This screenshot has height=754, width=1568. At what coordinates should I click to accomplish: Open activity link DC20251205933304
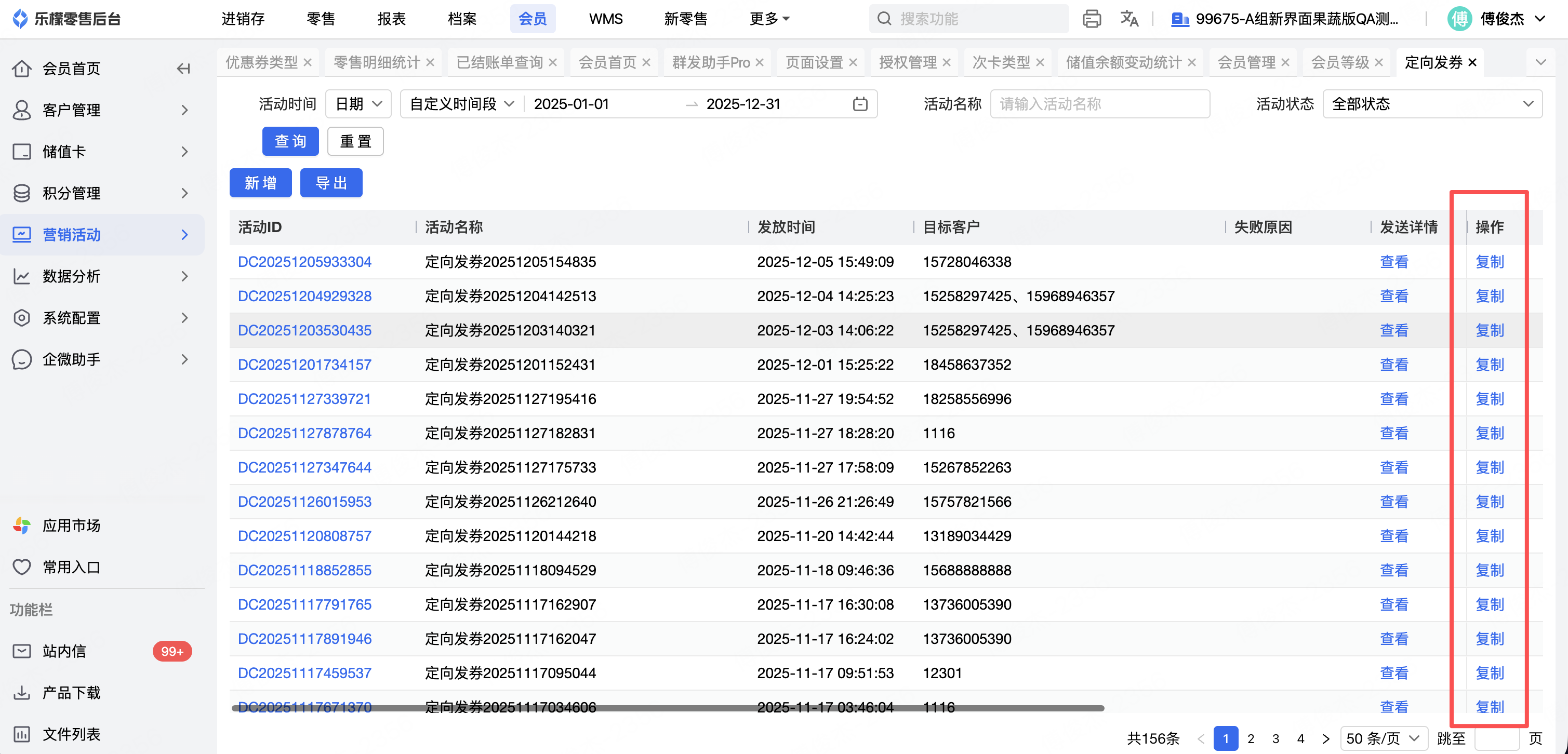click(304, 262)
